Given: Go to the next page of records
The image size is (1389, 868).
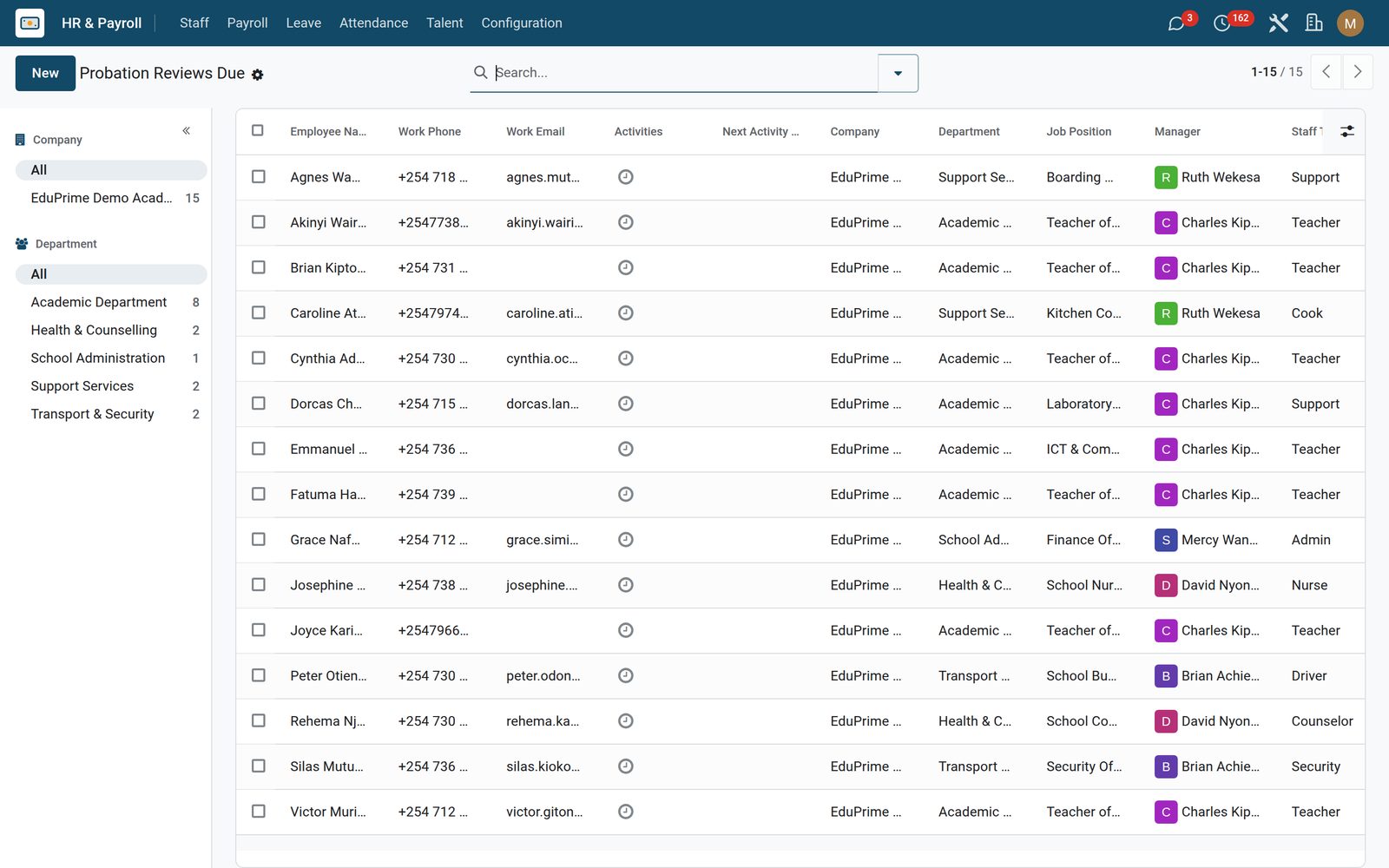Looking at the screenshot, I should pos(1358,72).
